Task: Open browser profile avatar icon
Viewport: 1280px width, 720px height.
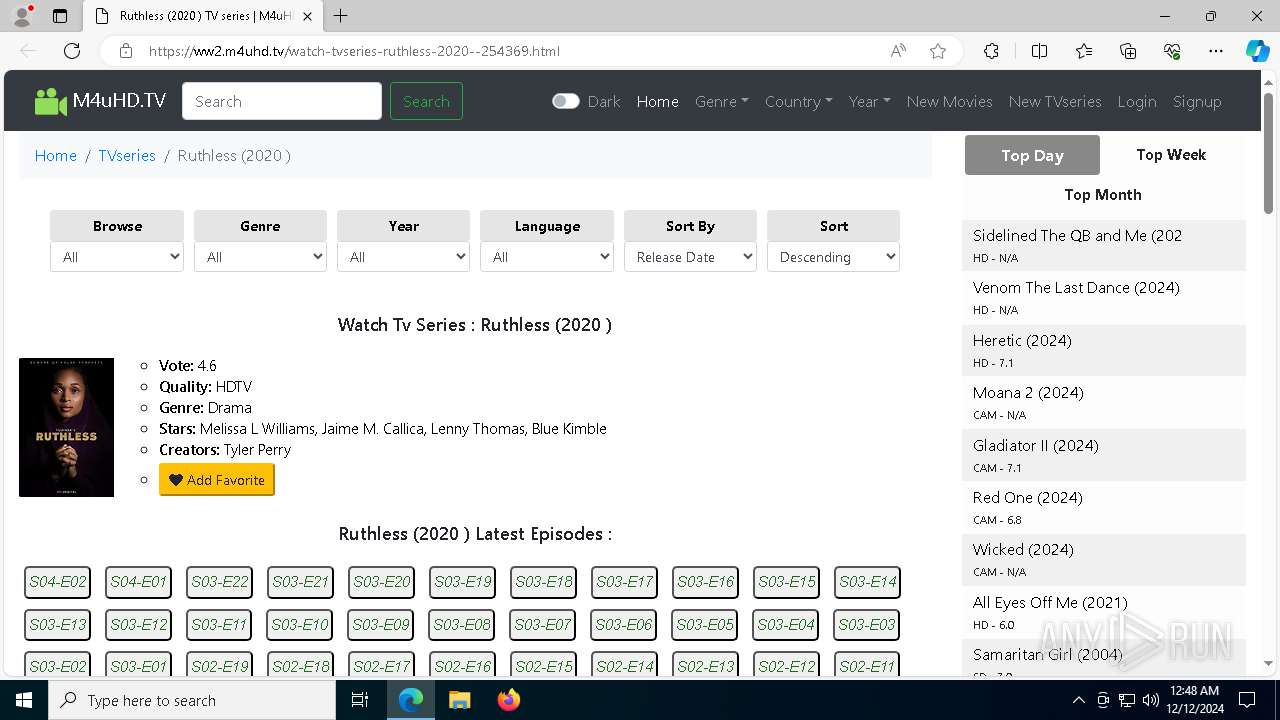Action: pos(22,16)
